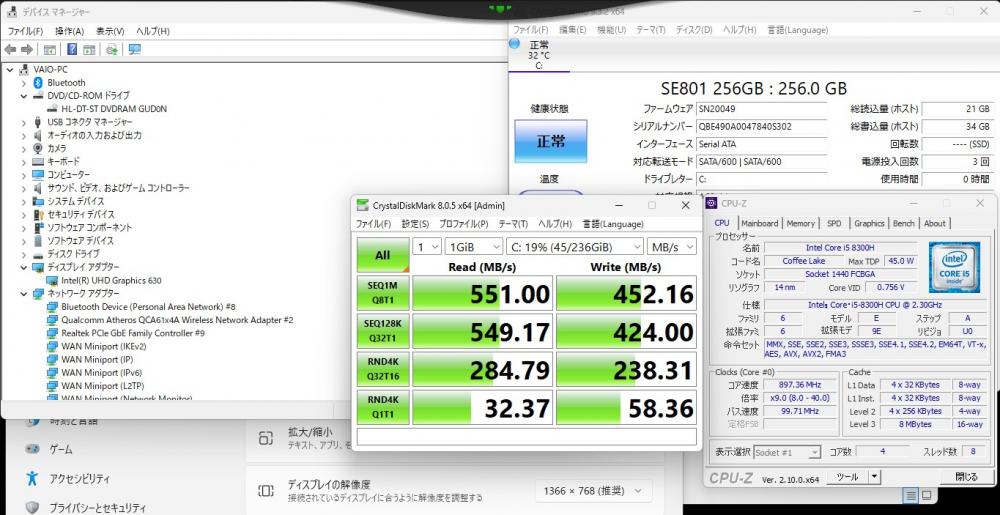Open CrystalDiskInfo ディスク(D) menu
The height and width of the screenshot is (515, 1000).
coord(694,30)
